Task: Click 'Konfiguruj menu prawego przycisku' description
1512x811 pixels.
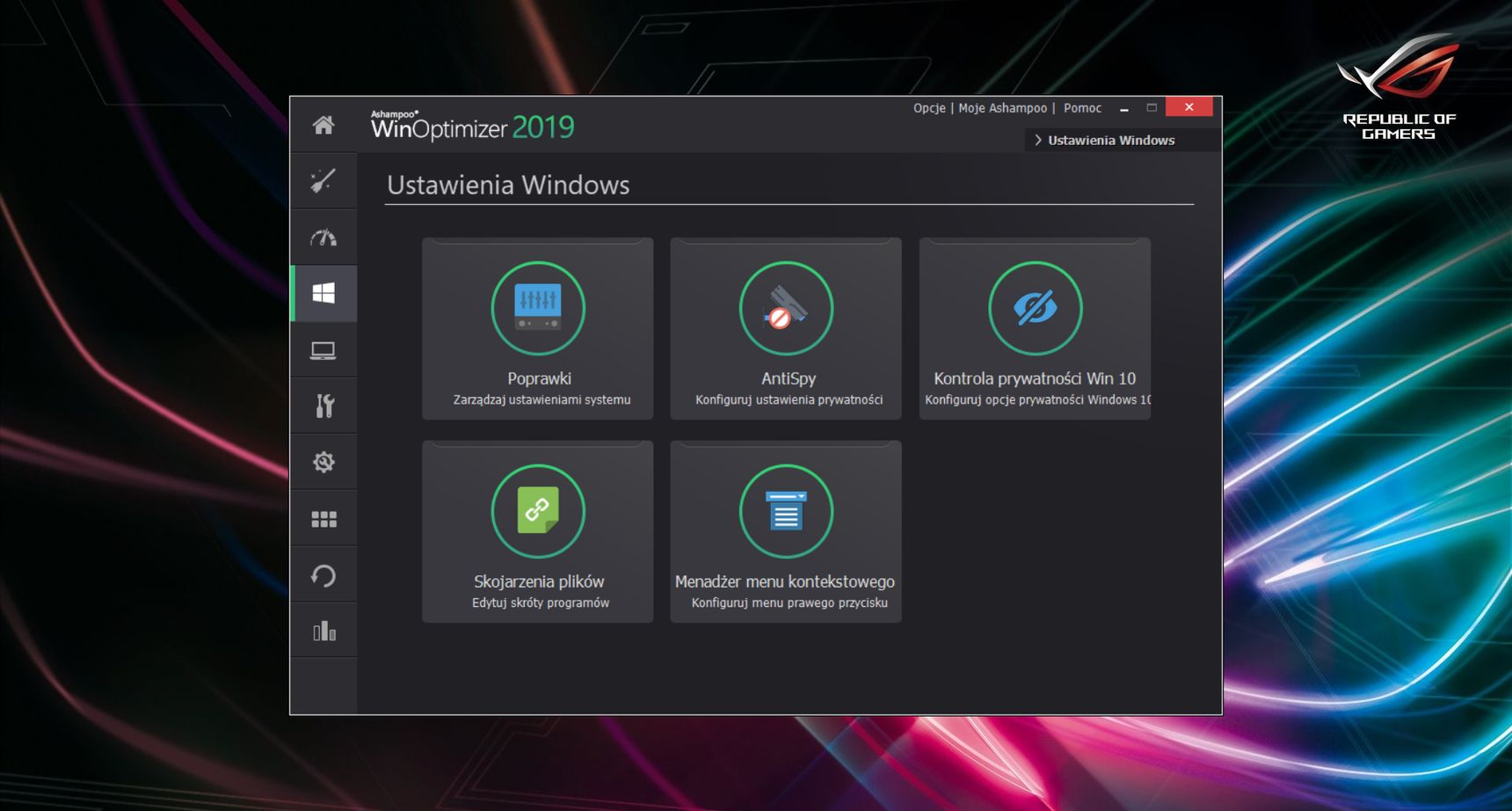Action: click(x=789, y=603)
